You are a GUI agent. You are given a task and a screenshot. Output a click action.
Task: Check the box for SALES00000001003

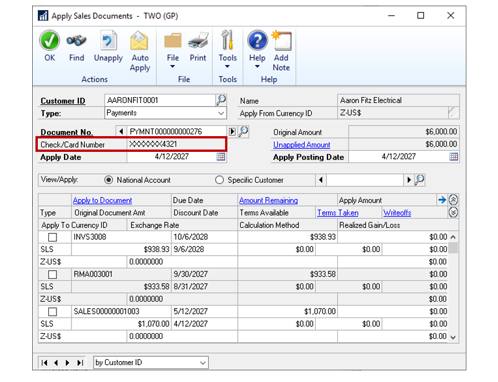(53, 312)
